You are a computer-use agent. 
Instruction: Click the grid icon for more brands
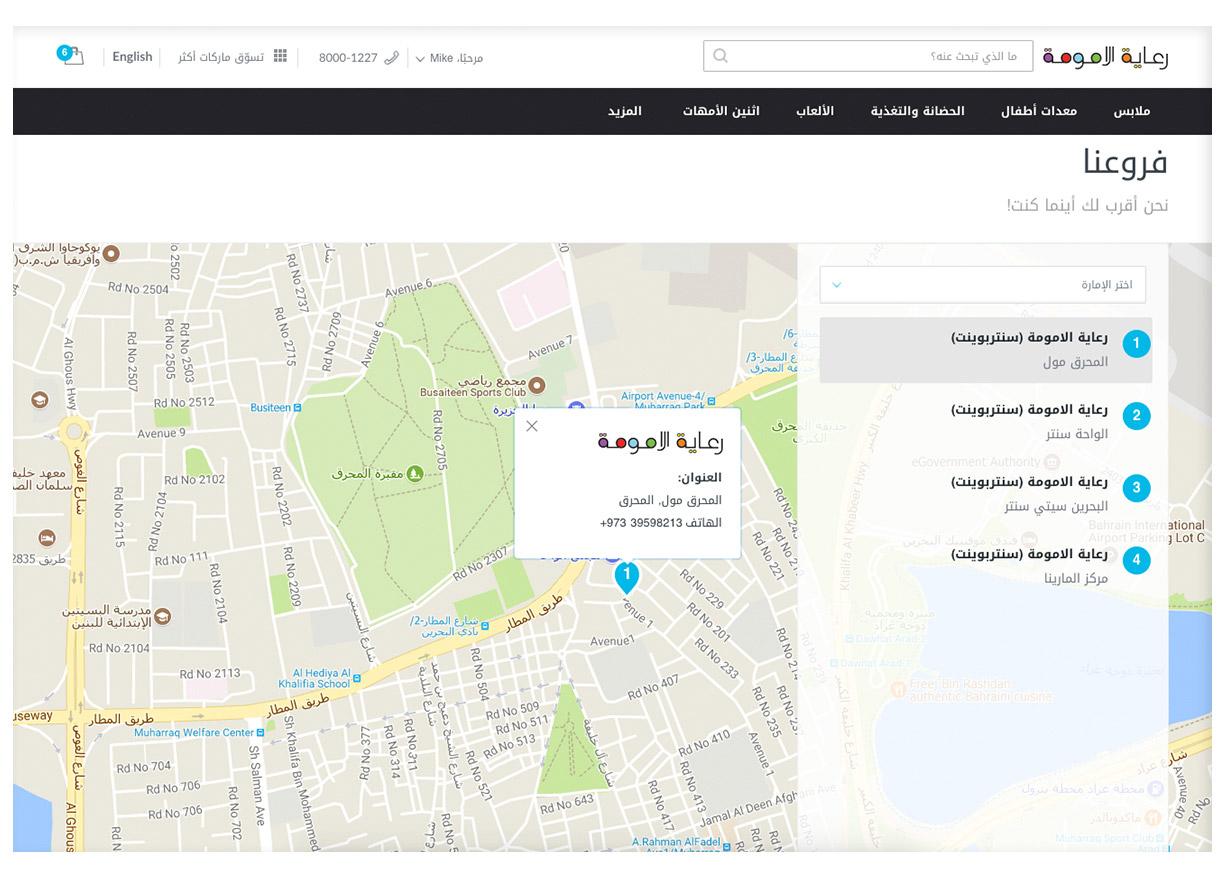tap(280, 56)
